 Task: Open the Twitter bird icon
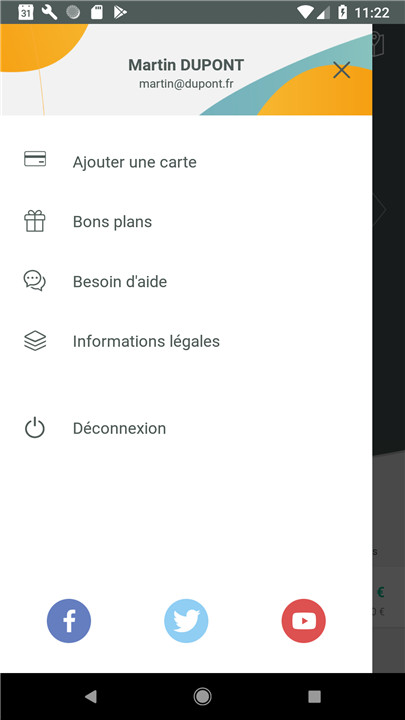click(186, 621)
